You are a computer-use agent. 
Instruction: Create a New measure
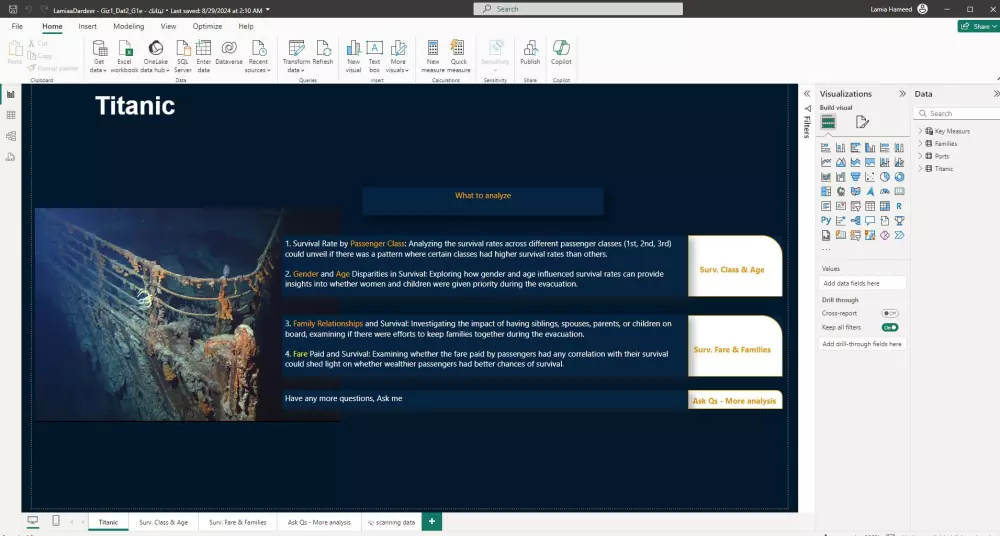[x=433, y=56]
